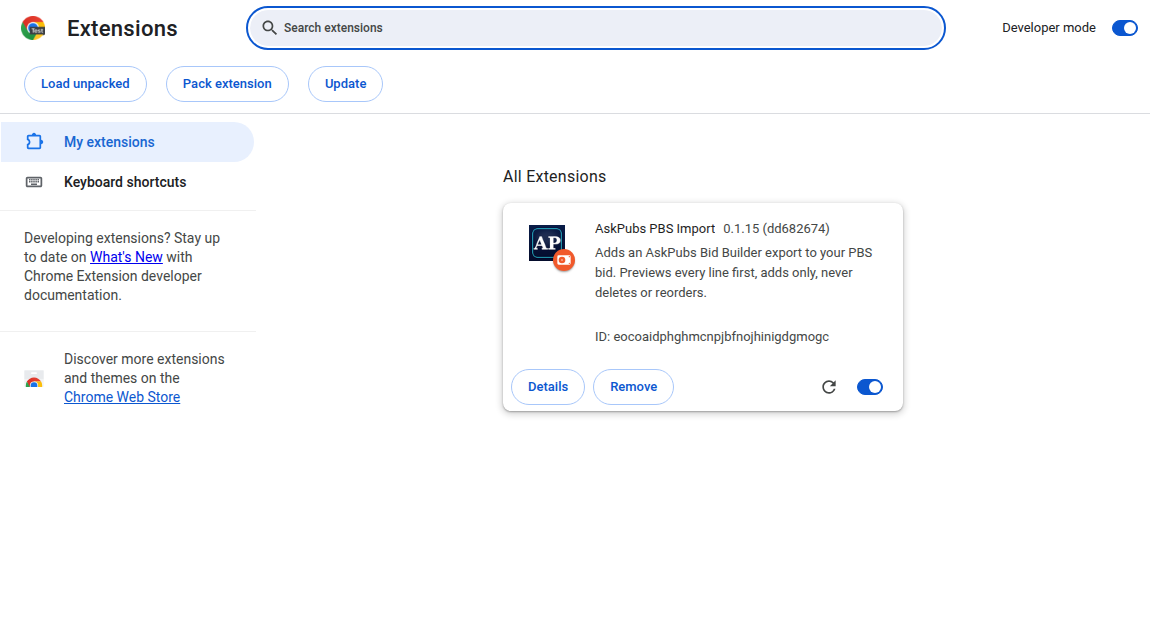Click the AskPubs PBS Import extension icon
The image size is (1150, 620).
point(547,243)
